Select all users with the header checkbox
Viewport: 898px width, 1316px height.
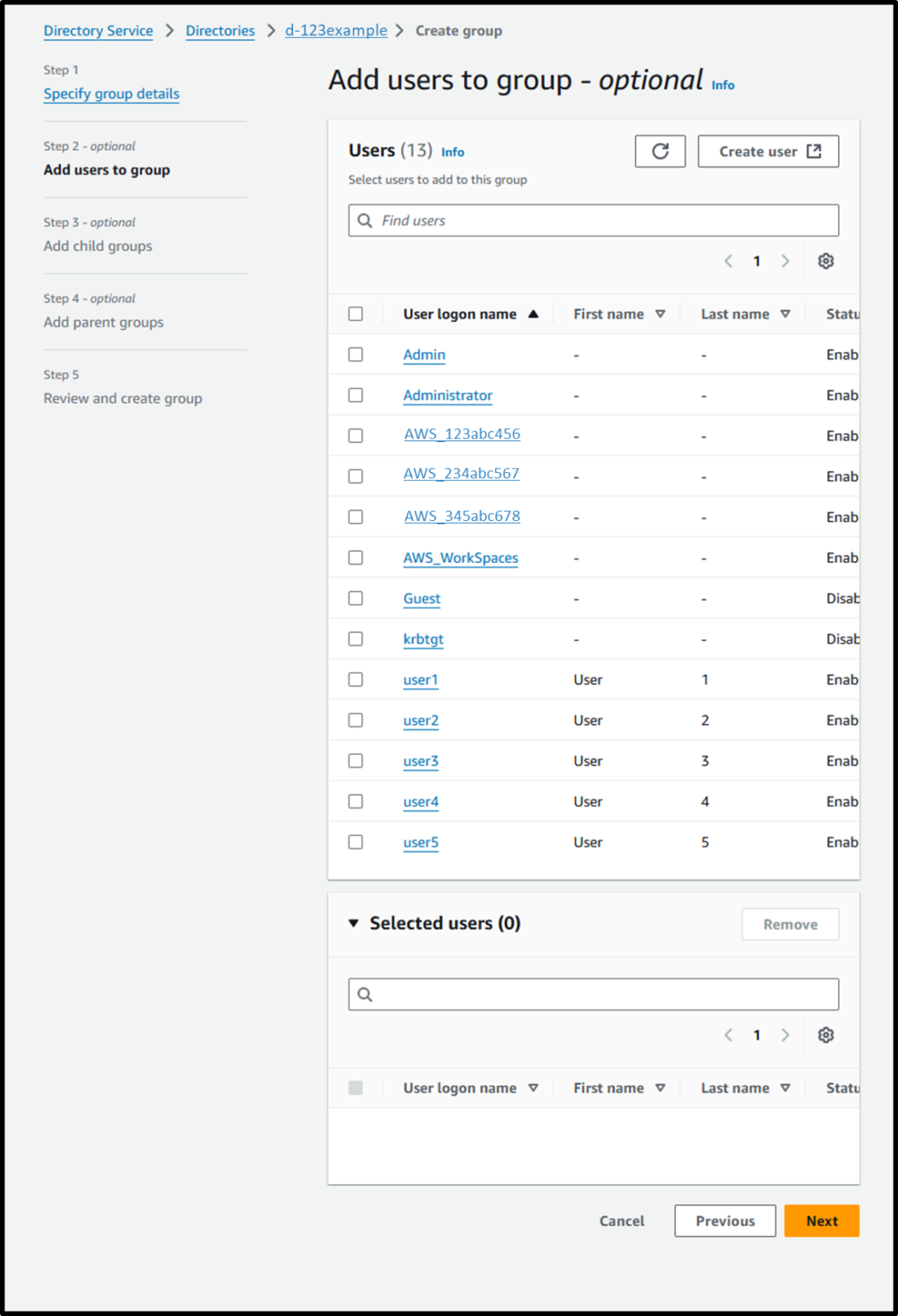[356, 314]
